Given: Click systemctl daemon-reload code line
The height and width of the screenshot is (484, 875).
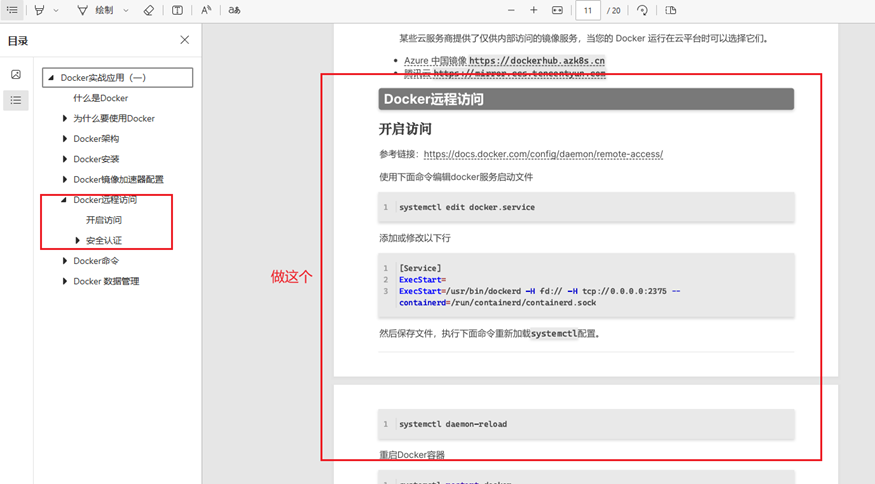Looking at the screenshot, I should click(453, 424).
